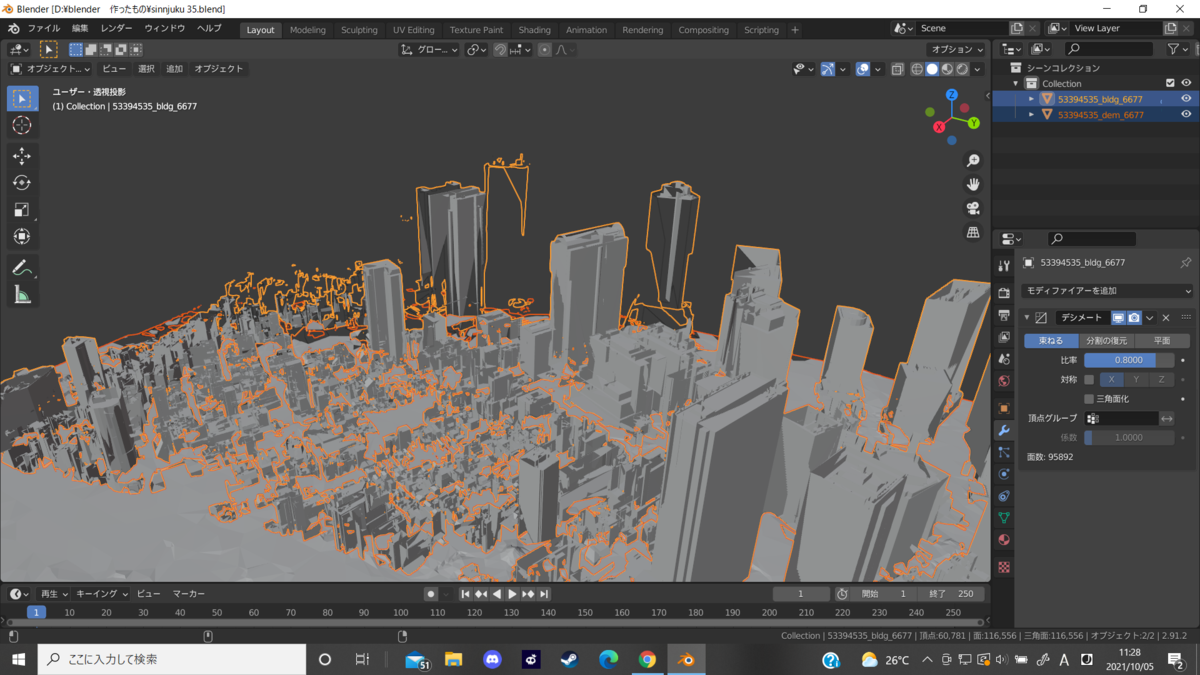
Task: Launch Steam from the taskbar
Action: [x=569, y=660]
